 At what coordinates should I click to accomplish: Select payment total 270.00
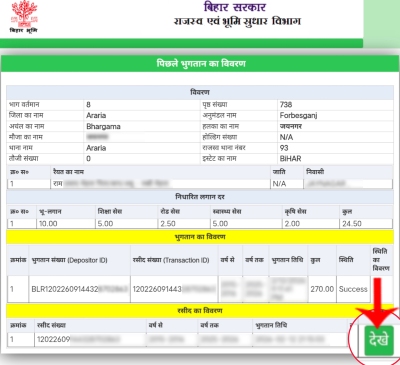tap(322, 289)
